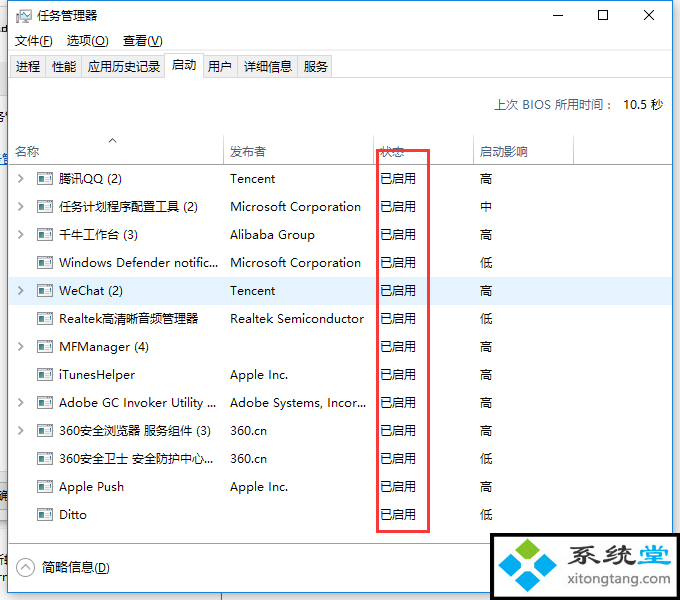The height and width of the screenshot is (600, 680).
Task: Sort by the 状态 column header
Action: click(423, 150)
